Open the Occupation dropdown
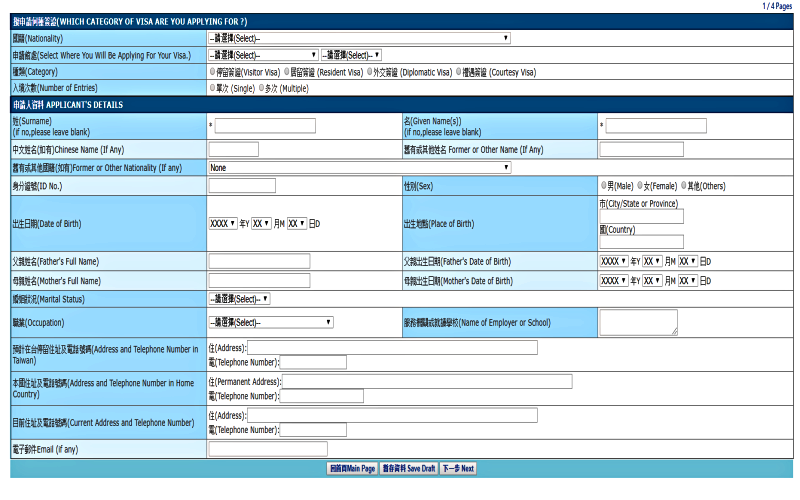 pos(271,323)
